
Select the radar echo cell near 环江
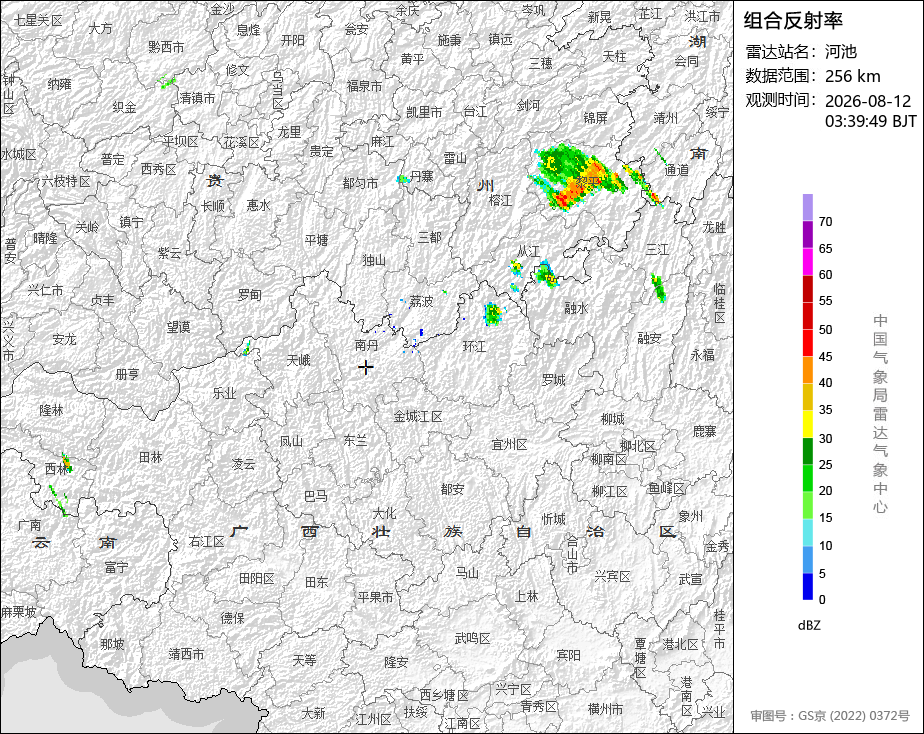click(493, 313)
